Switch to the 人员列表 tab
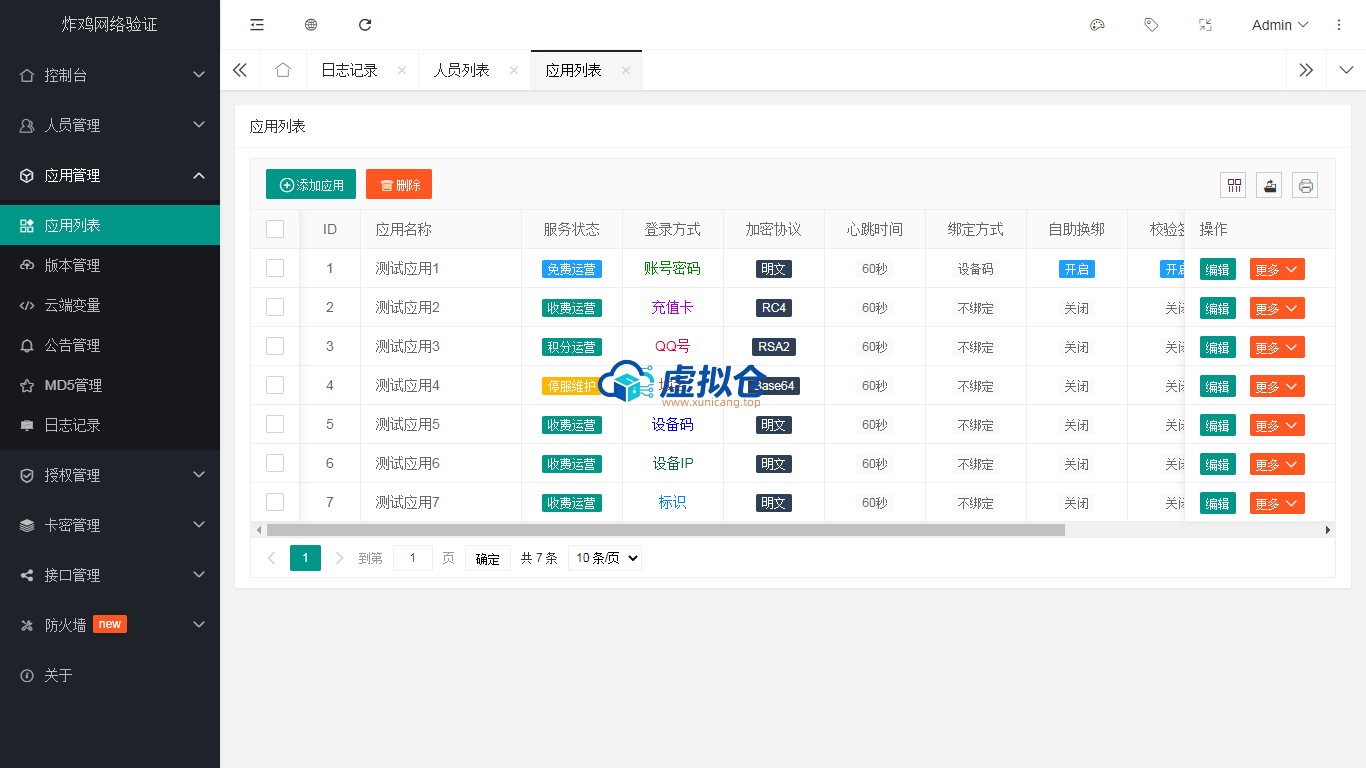This screenshot has height=768, width=1366. pos(461,70)
